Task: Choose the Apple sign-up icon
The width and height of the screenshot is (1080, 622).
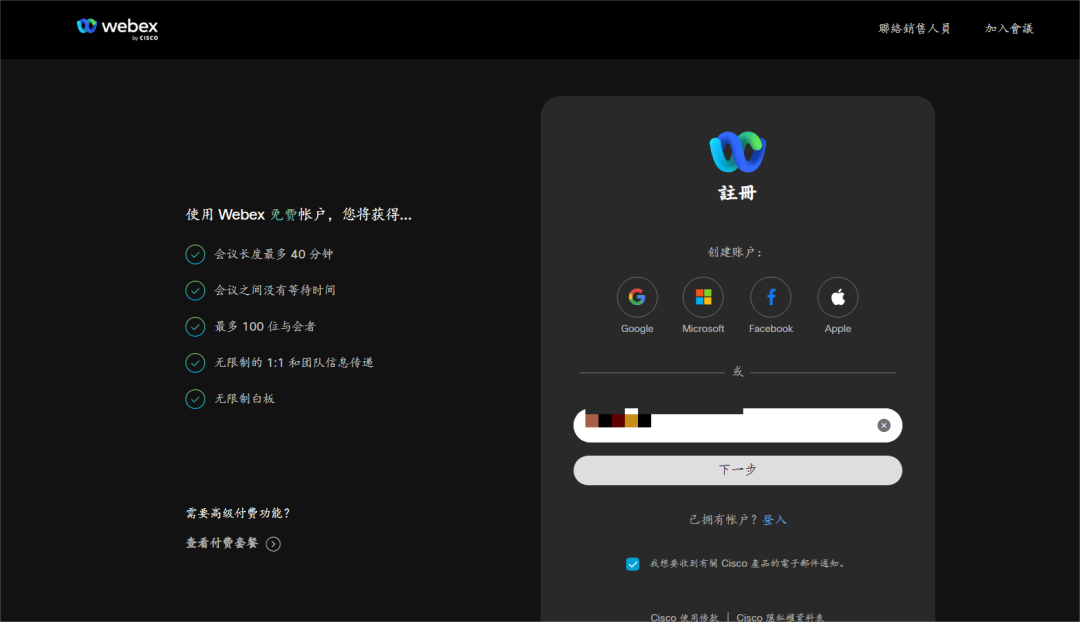Action: click(837, 296)
